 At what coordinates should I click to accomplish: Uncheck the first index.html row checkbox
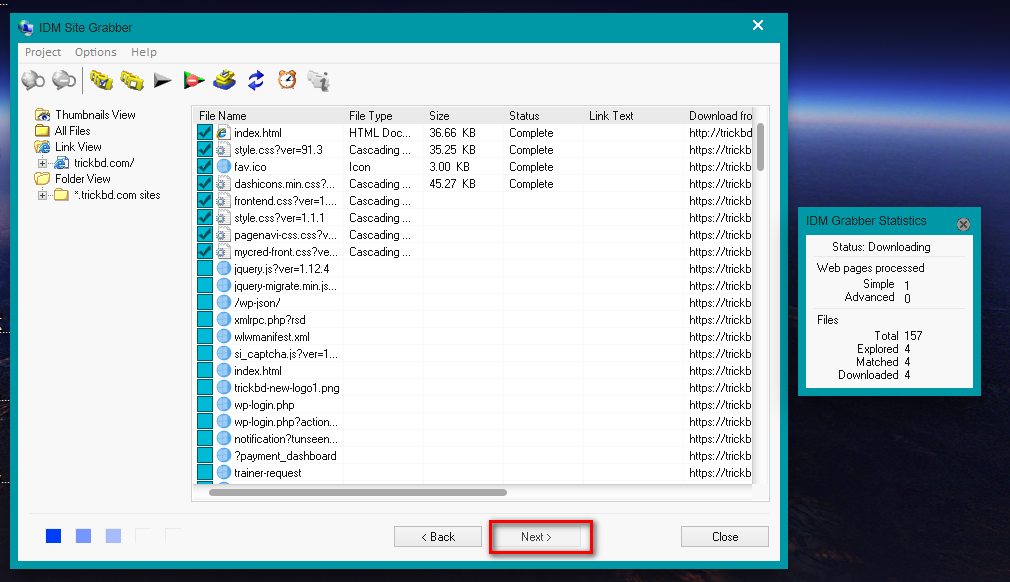(x=205, y=133)
